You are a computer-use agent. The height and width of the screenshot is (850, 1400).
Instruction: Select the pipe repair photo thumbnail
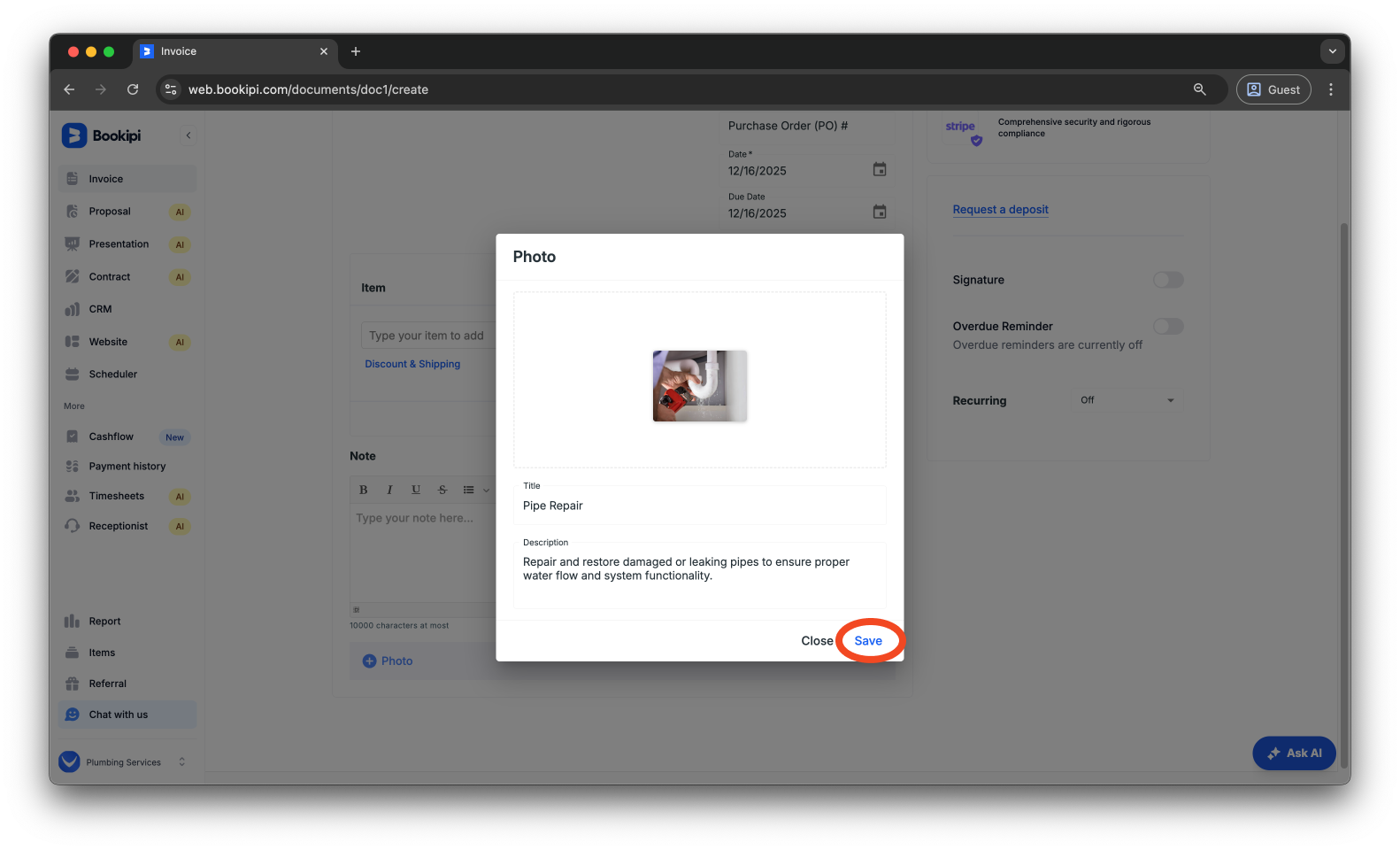700,385
